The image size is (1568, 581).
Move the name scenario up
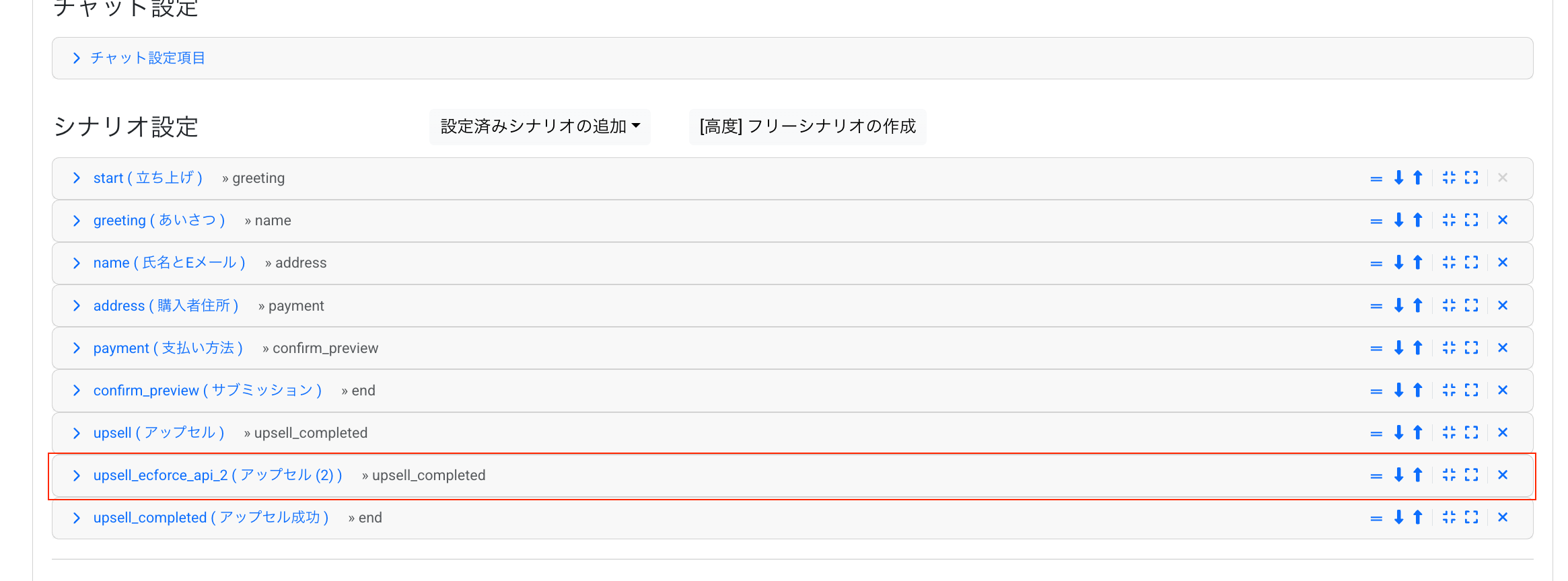click(1418, 262)
